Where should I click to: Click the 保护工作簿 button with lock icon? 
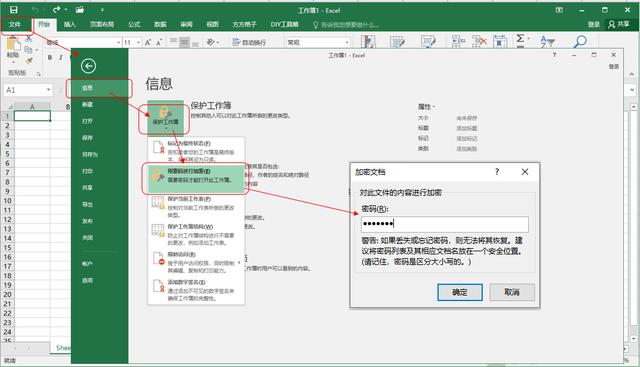[x=166, y=117]
